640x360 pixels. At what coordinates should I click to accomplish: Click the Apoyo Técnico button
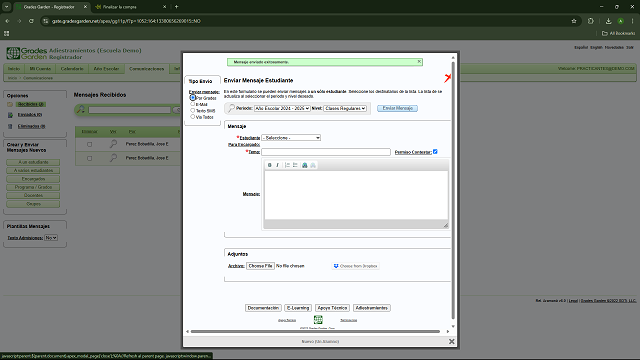click(332, 308)
